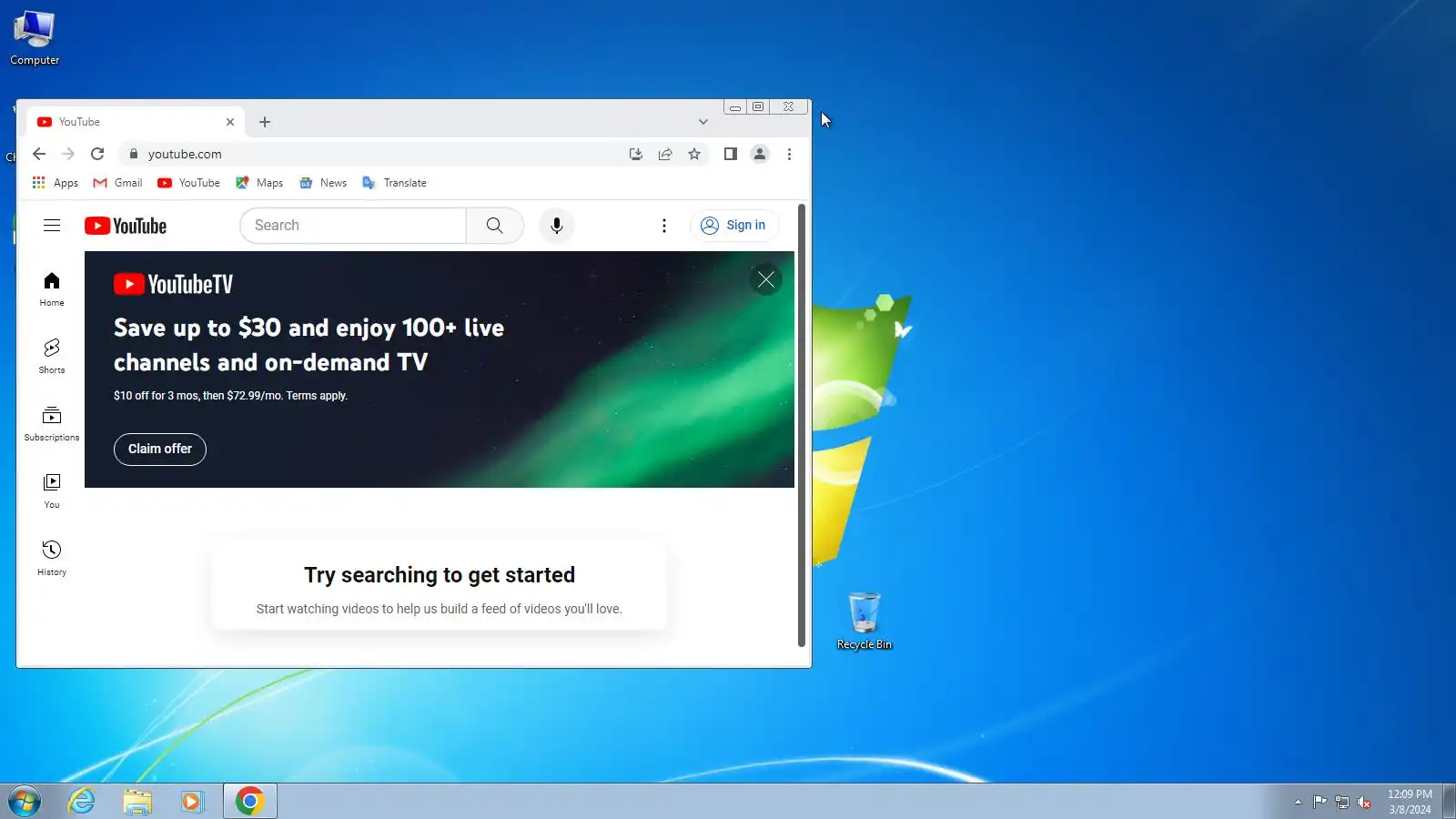Viewport: 1456px width, 819px height.
Task: Open YouTube settings three-dot menu
Action: coord(664,226)
